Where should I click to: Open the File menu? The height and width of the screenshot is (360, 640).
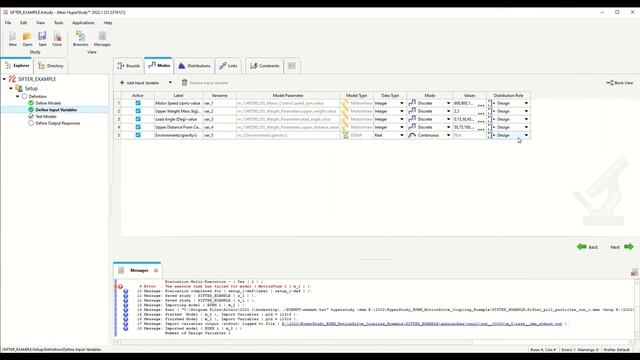click(x=8, y=23)
